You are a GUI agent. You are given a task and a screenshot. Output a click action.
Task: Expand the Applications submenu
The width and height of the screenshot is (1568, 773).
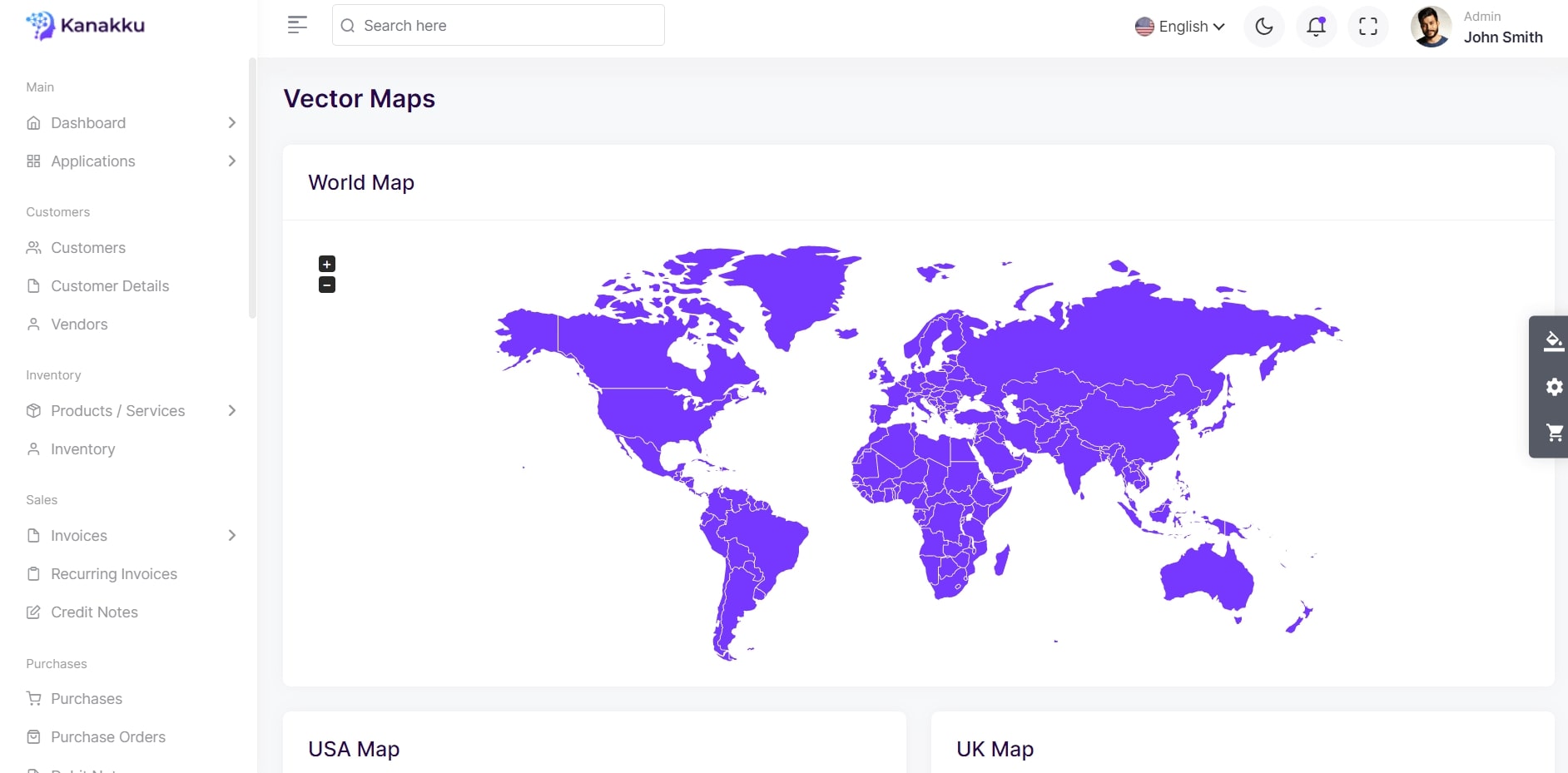click(x=232, y=161)
